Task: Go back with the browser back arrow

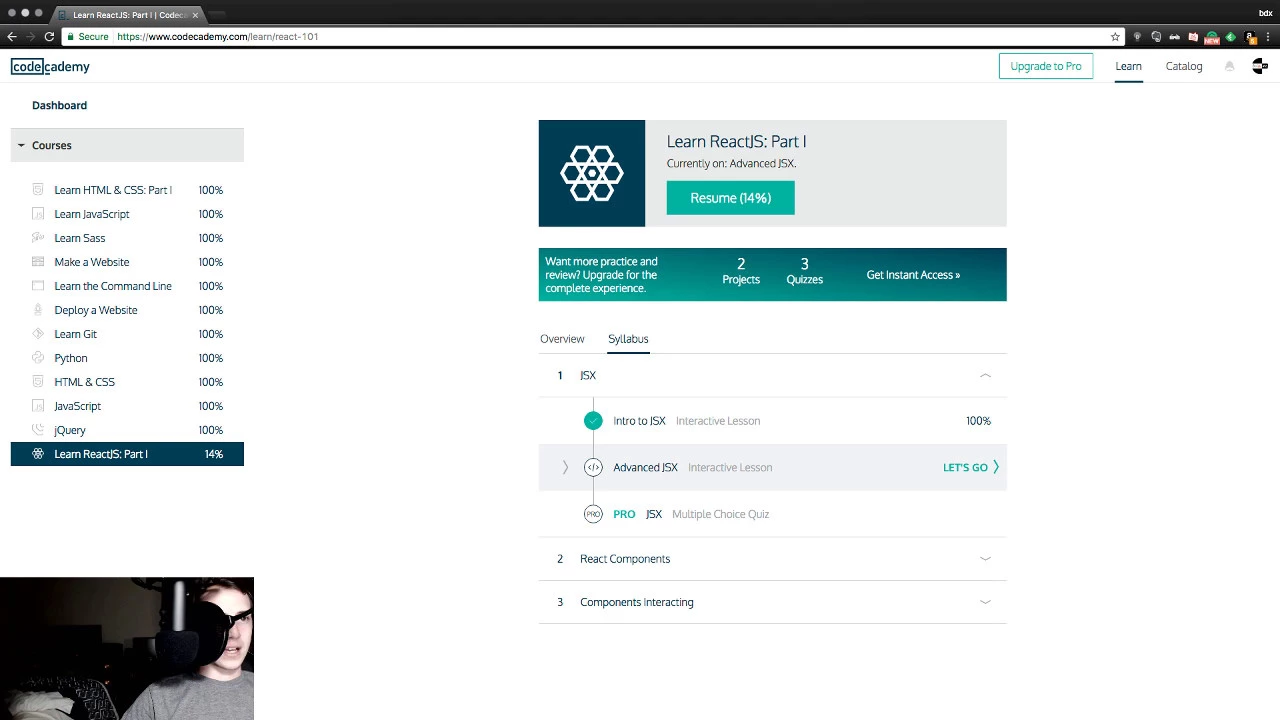Action: pyautogui.click(x=12, y=36)
